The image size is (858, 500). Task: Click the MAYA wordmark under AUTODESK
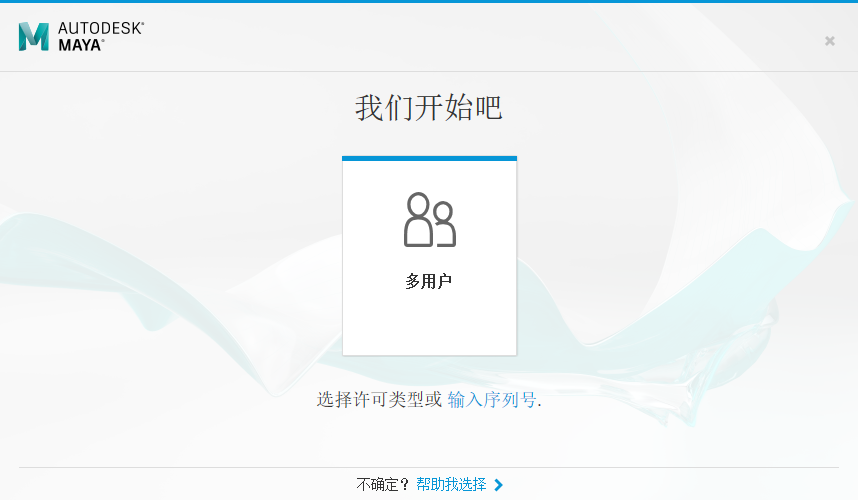(81, 45)
